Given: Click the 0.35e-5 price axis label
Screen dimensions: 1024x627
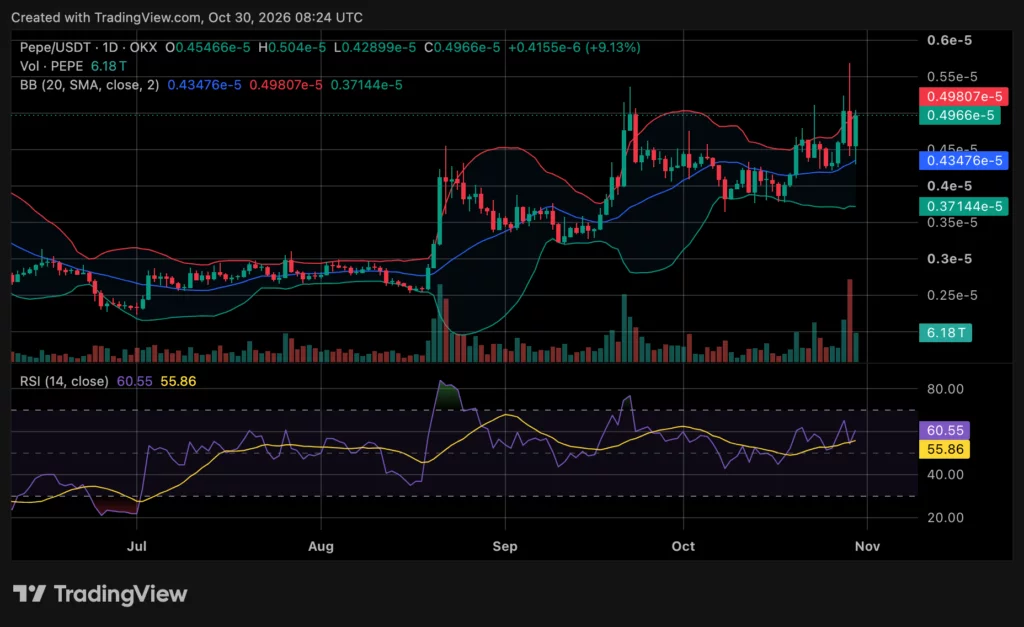Looking at the screenshot, I should click(952, 223).
